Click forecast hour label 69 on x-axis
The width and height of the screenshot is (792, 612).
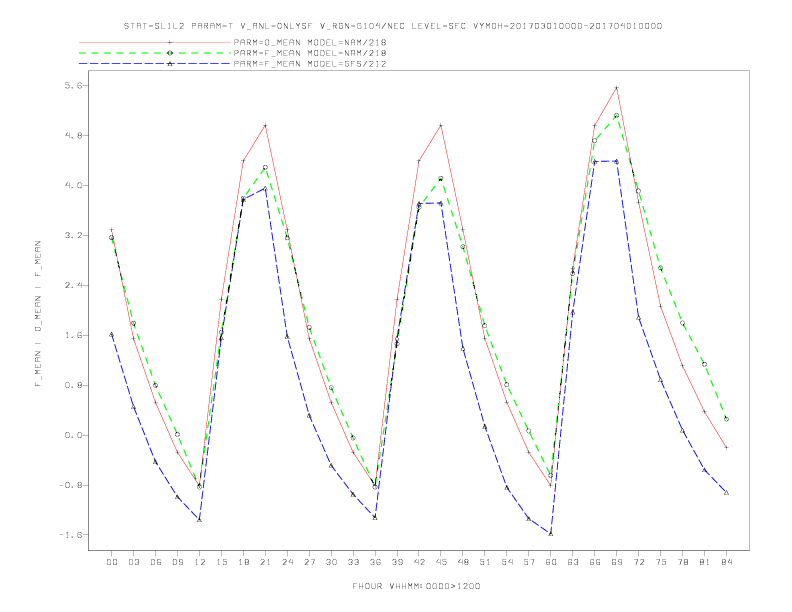coord(617,563)
